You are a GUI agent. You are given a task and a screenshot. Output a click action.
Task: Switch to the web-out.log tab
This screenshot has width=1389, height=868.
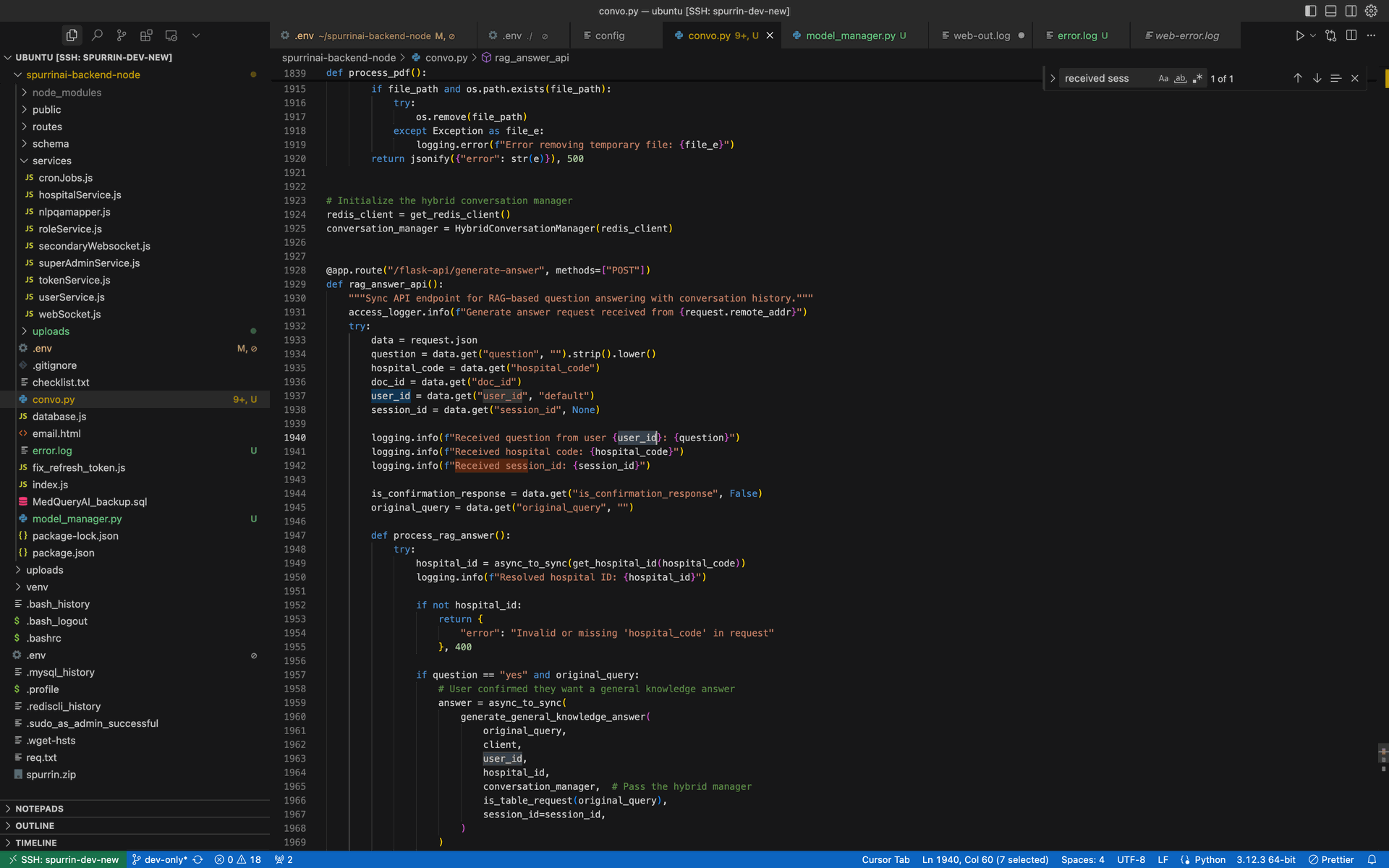click(981, 35)
